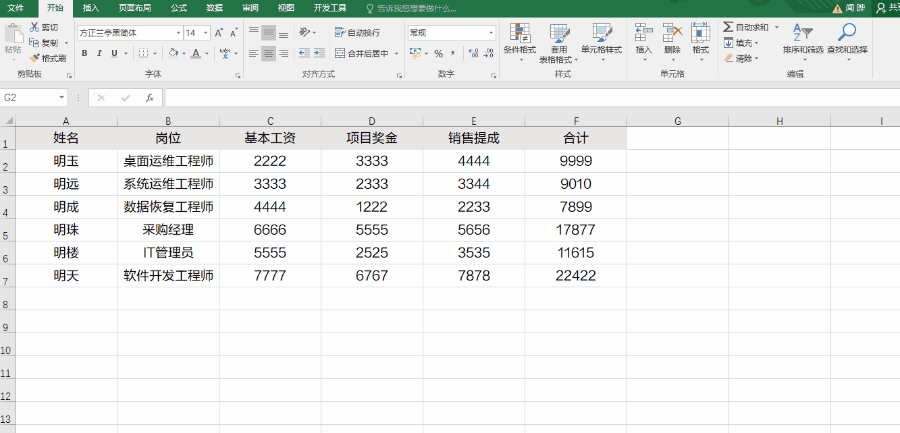Click the comma style icon

453,53
